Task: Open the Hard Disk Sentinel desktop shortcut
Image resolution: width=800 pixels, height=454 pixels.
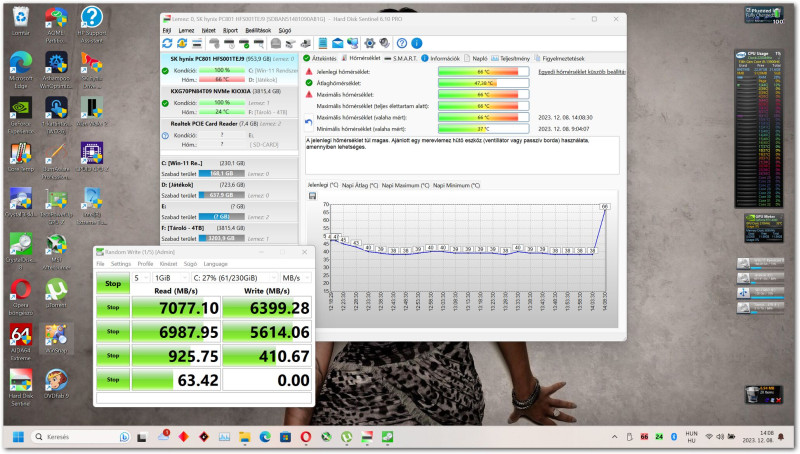Action: click(x=21, y=387)
